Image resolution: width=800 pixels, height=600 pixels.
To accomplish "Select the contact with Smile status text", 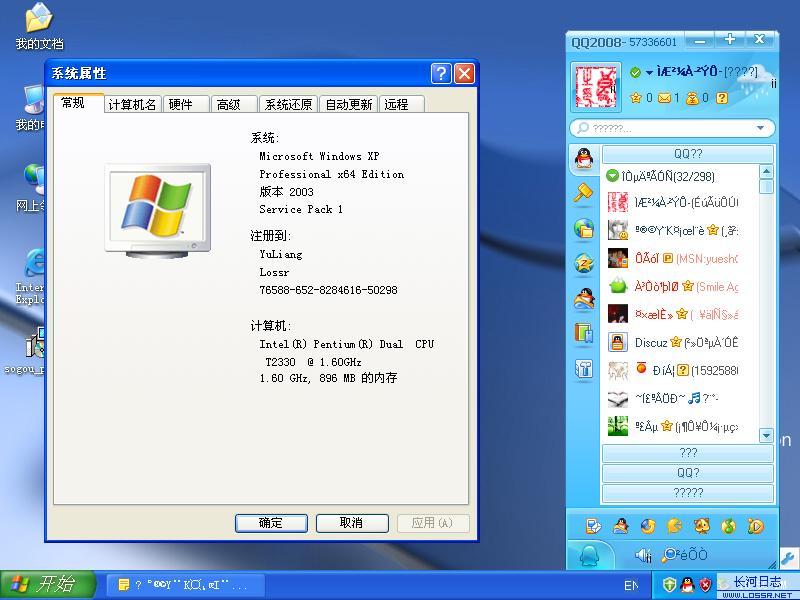I will coord(680,286).
